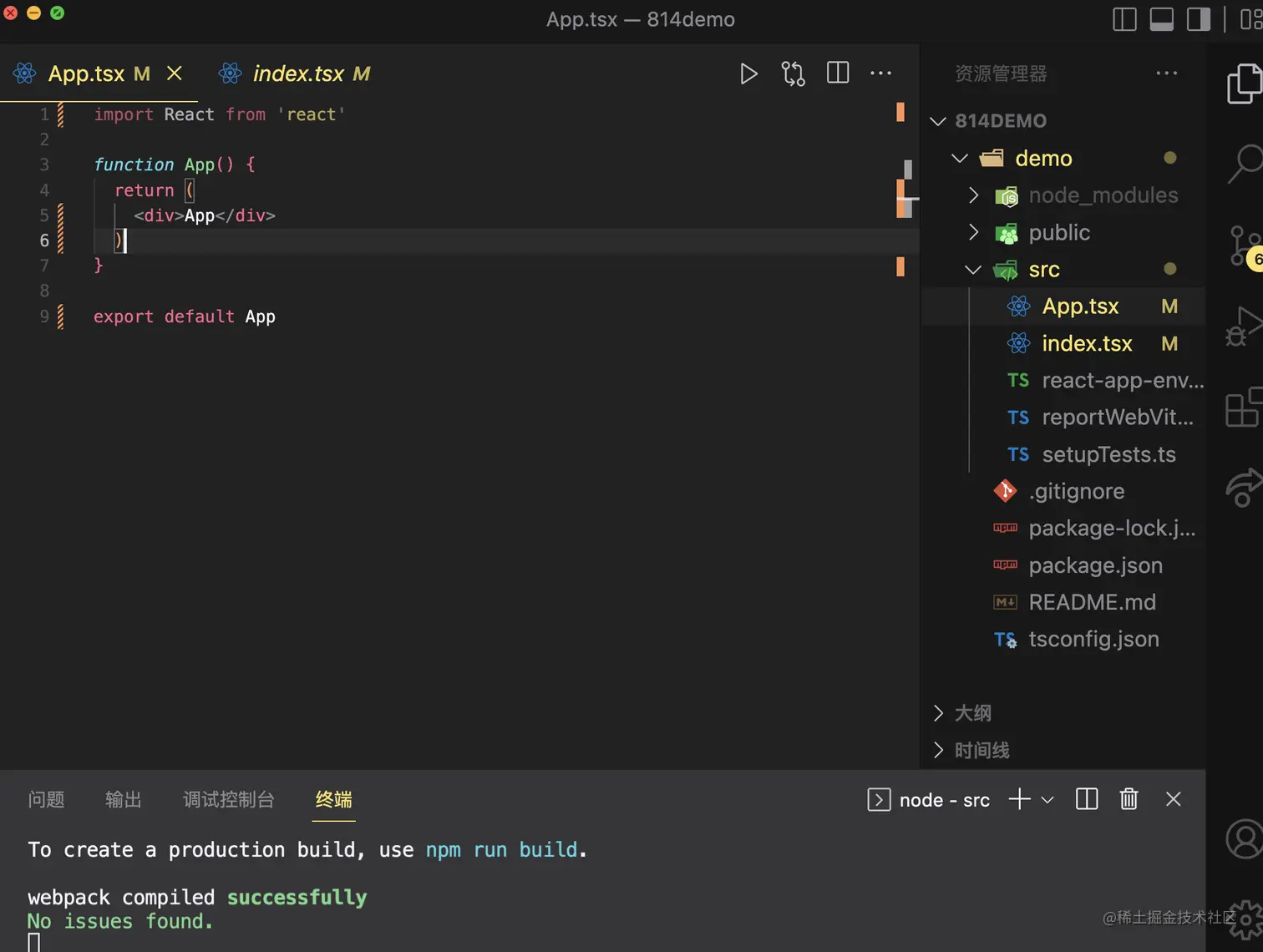Toggle the primary sidebar layout button
Viewport: 1263px width, 952px height.
[1125, 19]
